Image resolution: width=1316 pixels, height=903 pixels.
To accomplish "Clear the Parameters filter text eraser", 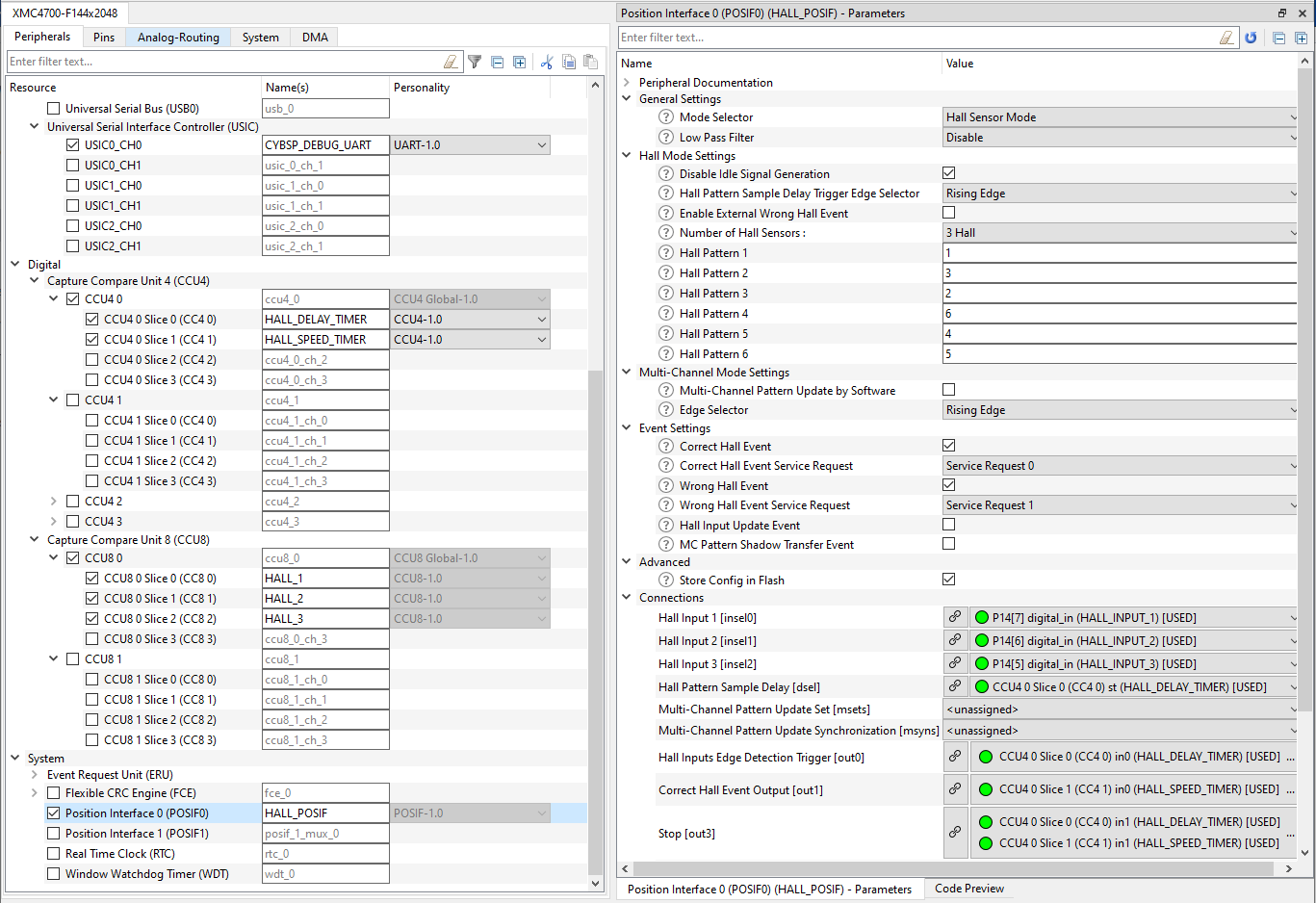I will (1226, 38).
